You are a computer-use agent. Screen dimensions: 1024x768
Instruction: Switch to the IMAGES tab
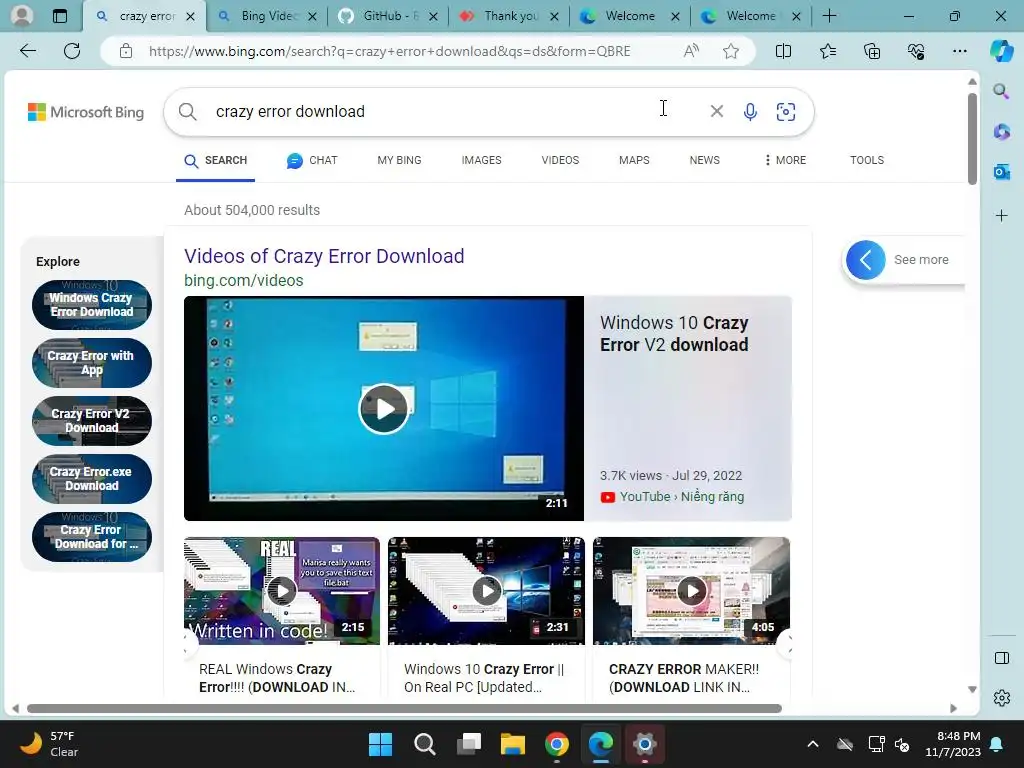pos(481,160)
